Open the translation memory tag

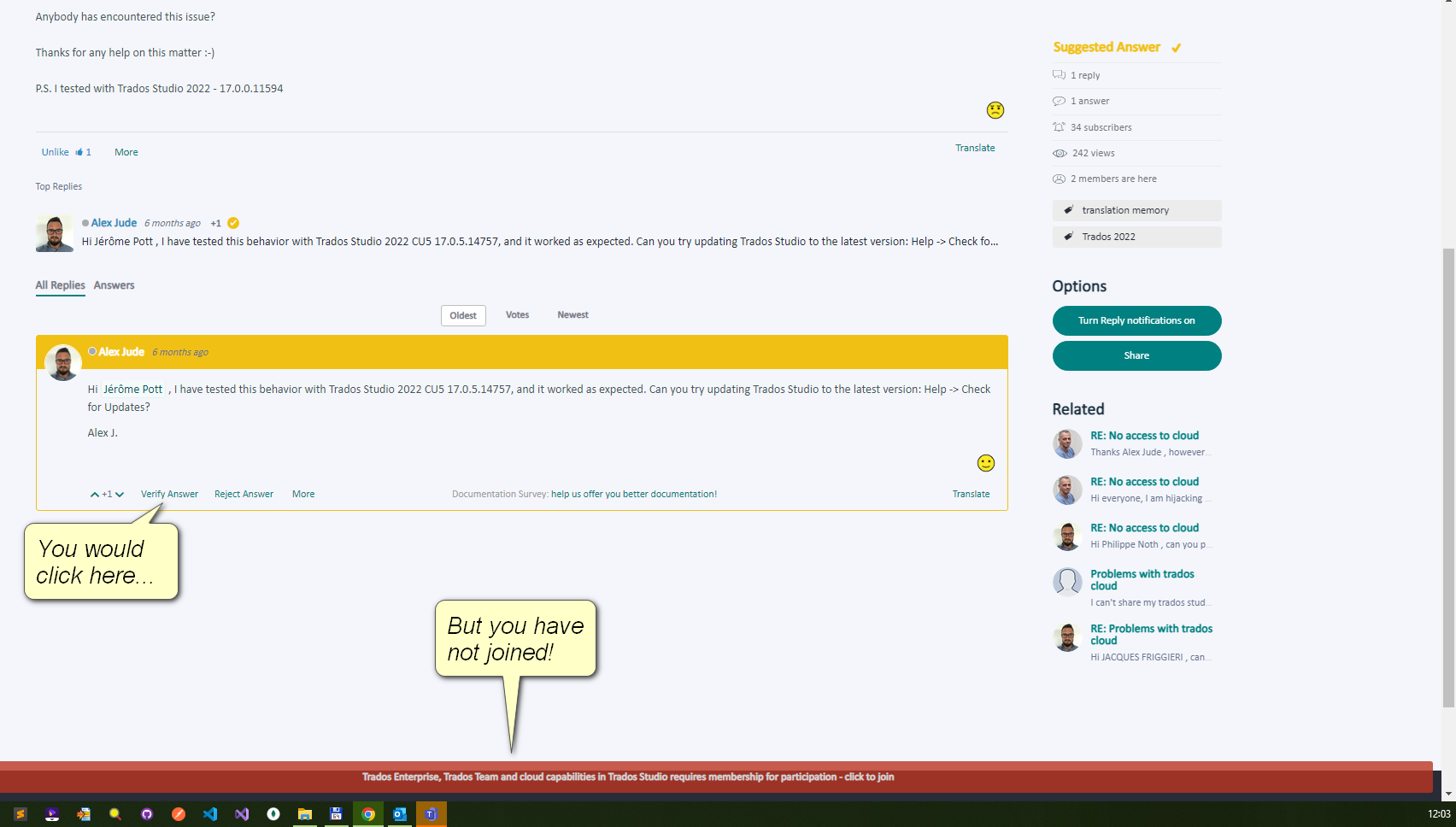click(x=1136, y=210)
